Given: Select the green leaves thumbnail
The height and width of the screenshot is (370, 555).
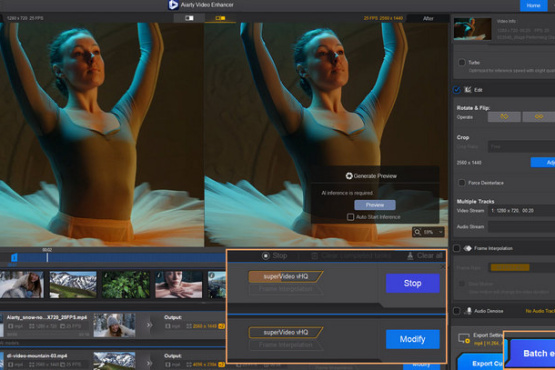Looking at the screenshot, I should pos(126,285).
